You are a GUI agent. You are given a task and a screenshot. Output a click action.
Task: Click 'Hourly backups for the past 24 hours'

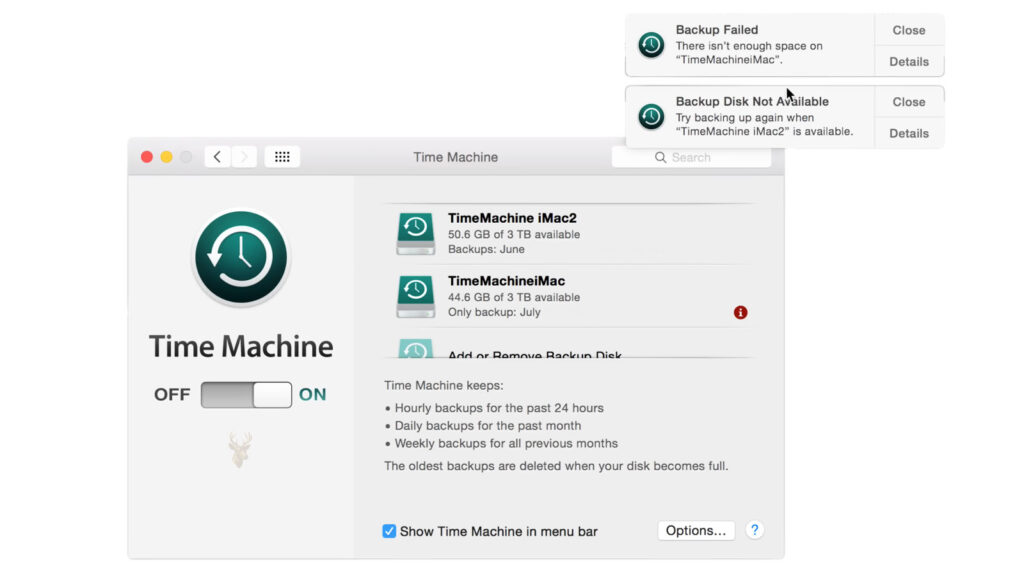click(499, 408)
